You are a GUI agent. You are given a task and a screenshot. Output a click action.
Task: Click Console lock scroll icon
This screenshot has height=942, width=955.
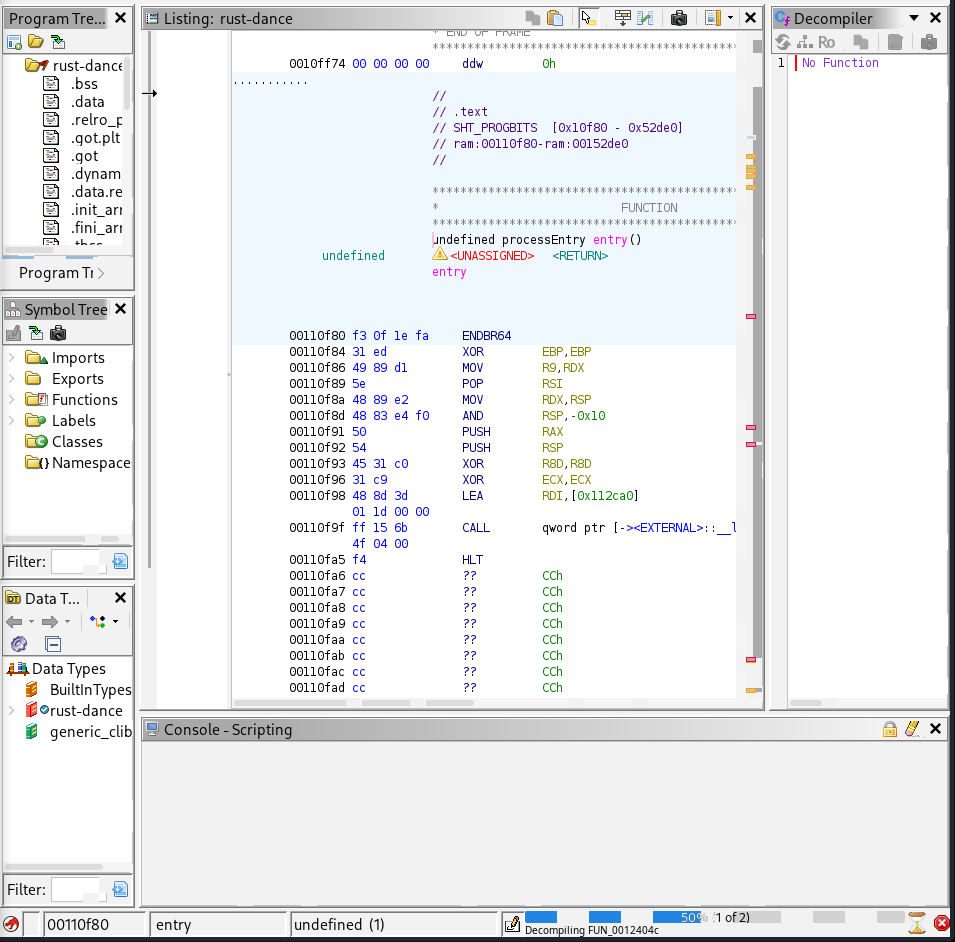coord(890,729)
